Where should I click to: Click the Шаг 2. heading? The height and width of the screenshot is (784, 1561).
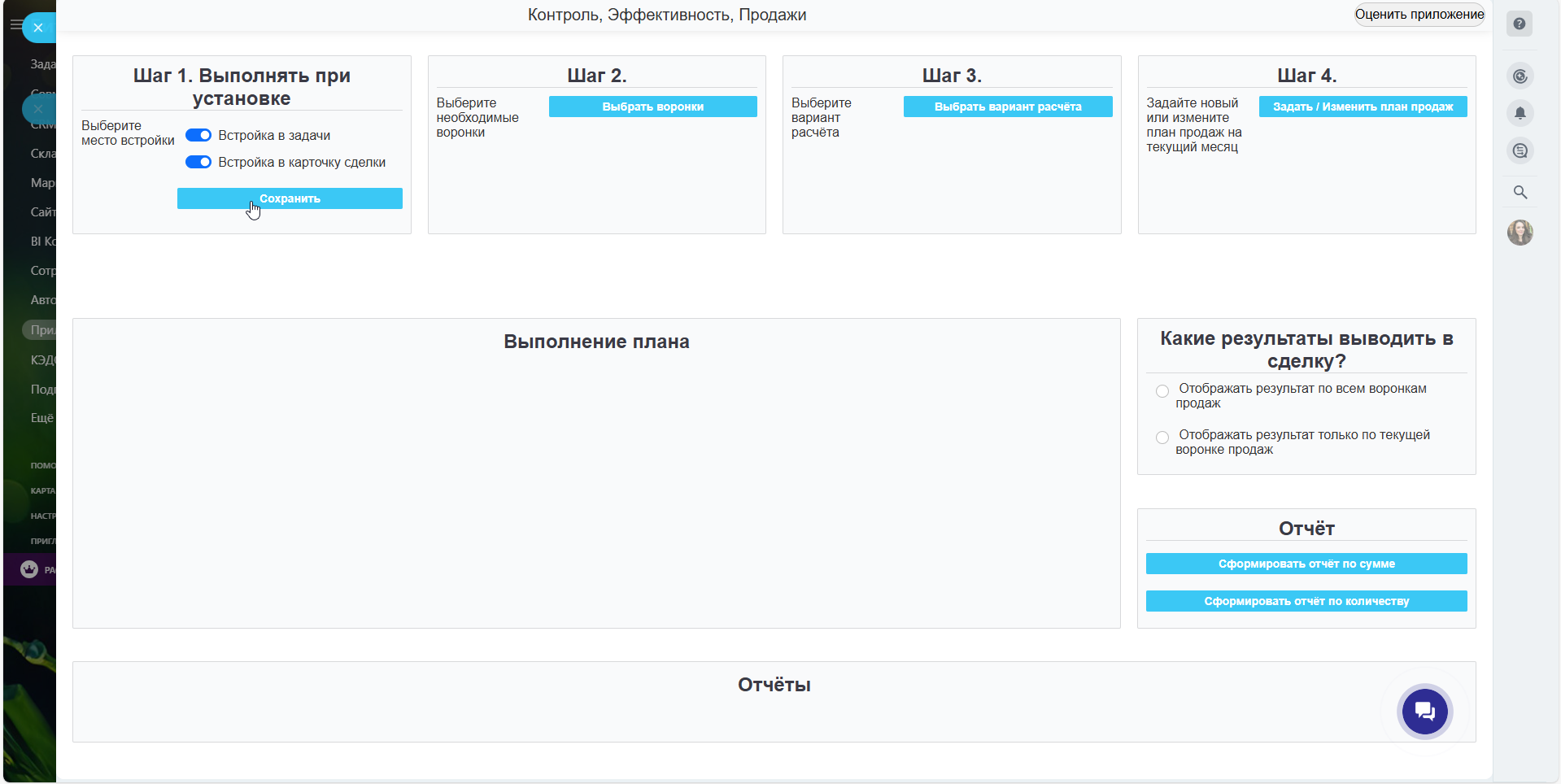[x=597, y=76]
